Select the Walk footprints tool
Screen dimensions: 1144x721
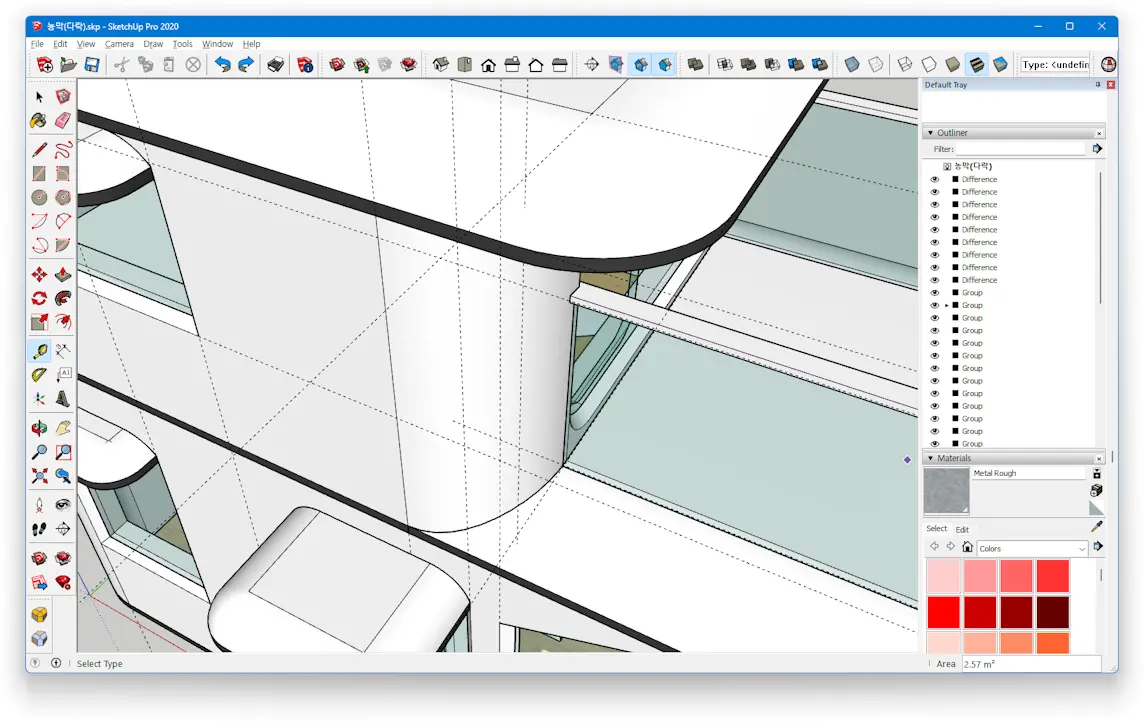pos(39,529)
